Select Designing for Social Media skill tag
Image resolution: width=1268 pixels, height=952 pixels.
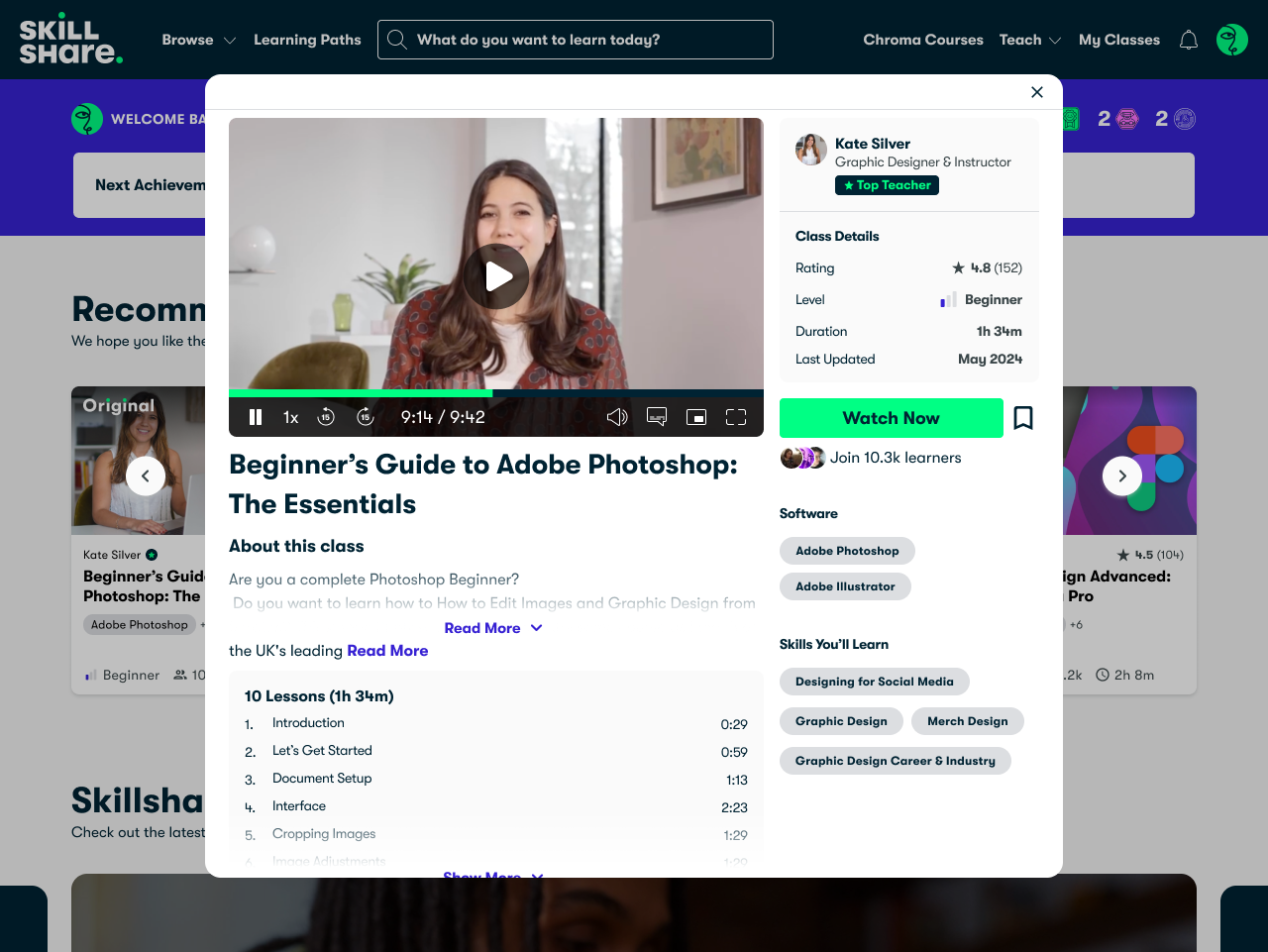point(875,682)
